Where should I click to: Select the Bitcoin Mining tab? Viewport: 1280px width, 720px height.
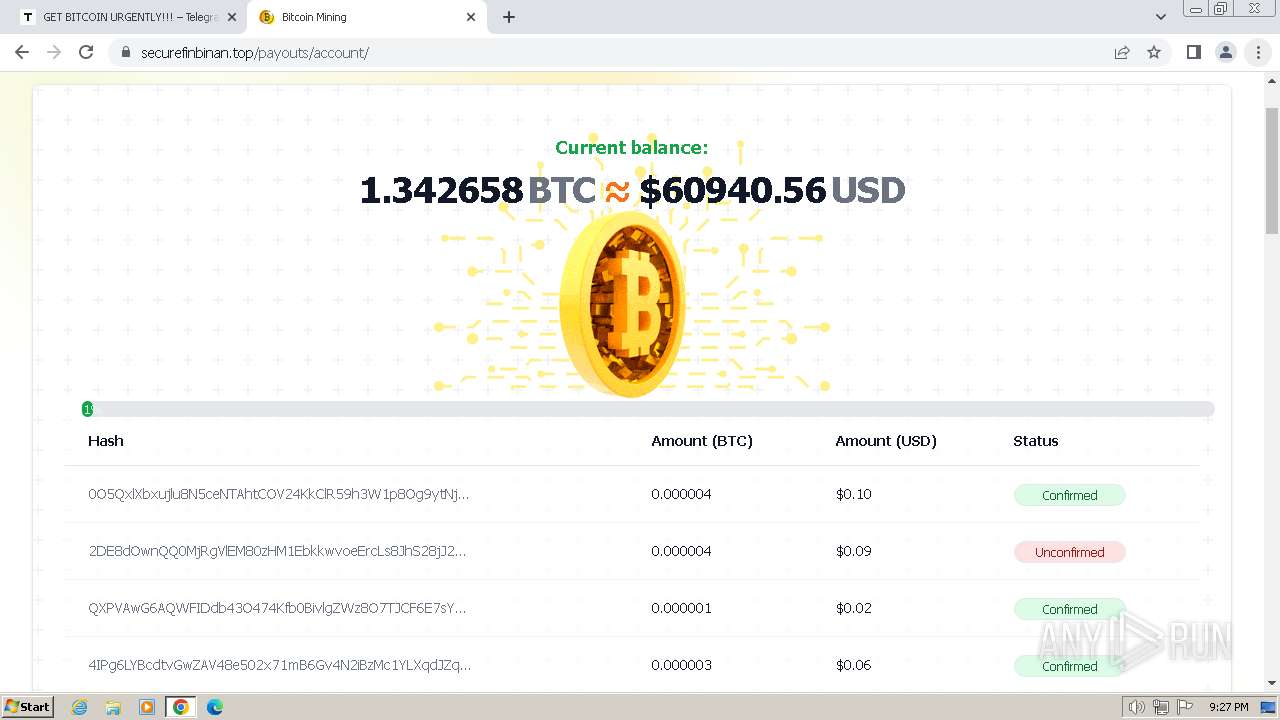pos(365,17)
